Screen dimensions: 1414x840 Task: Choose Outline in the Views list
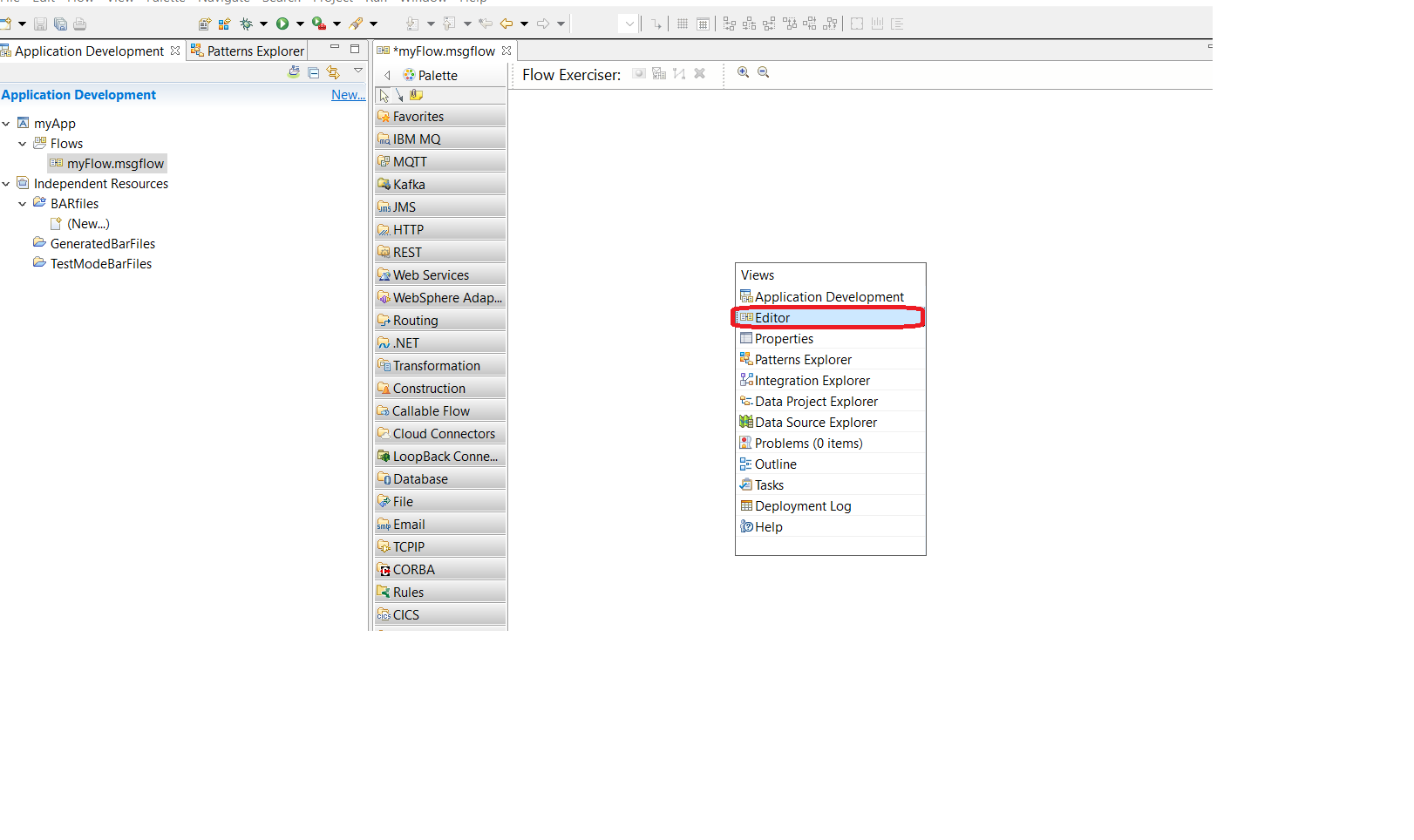coord(830,464)
